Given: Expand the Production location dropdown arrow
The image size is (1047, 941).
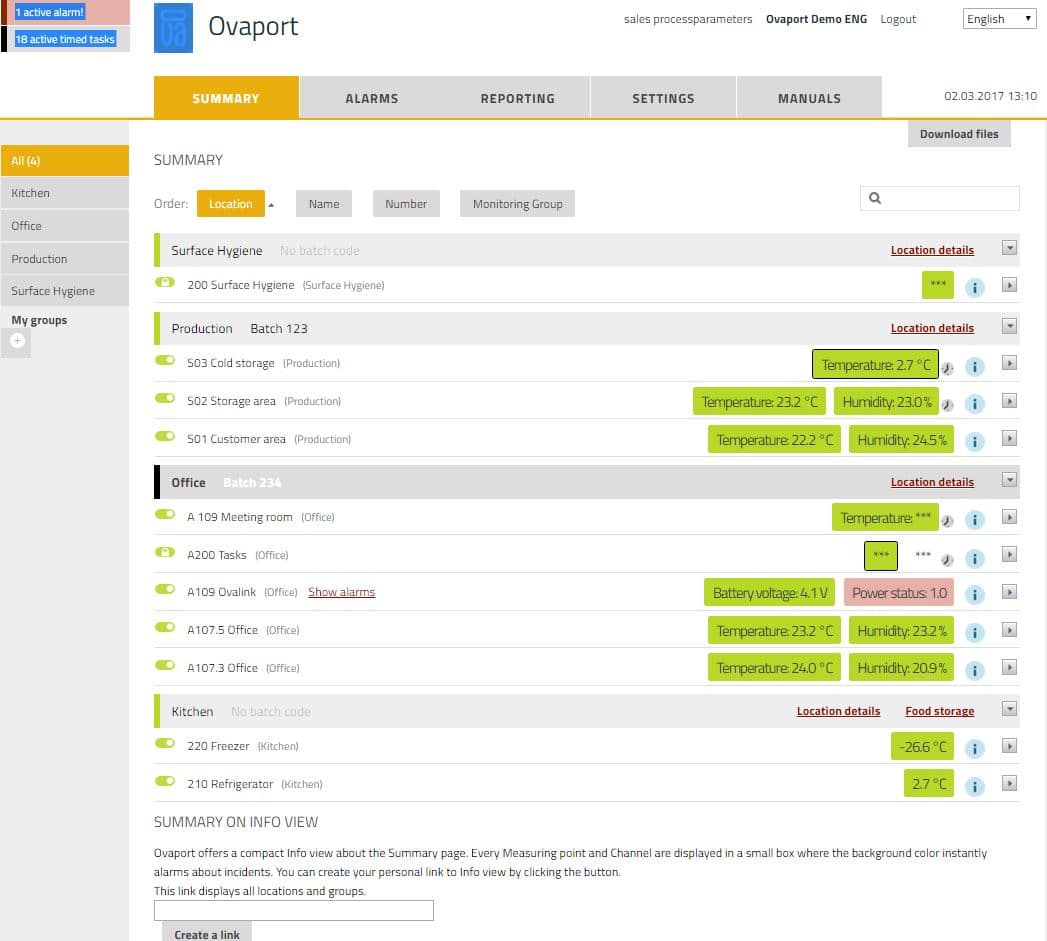Looking at the screenshot, I should tap(1009, 327).
